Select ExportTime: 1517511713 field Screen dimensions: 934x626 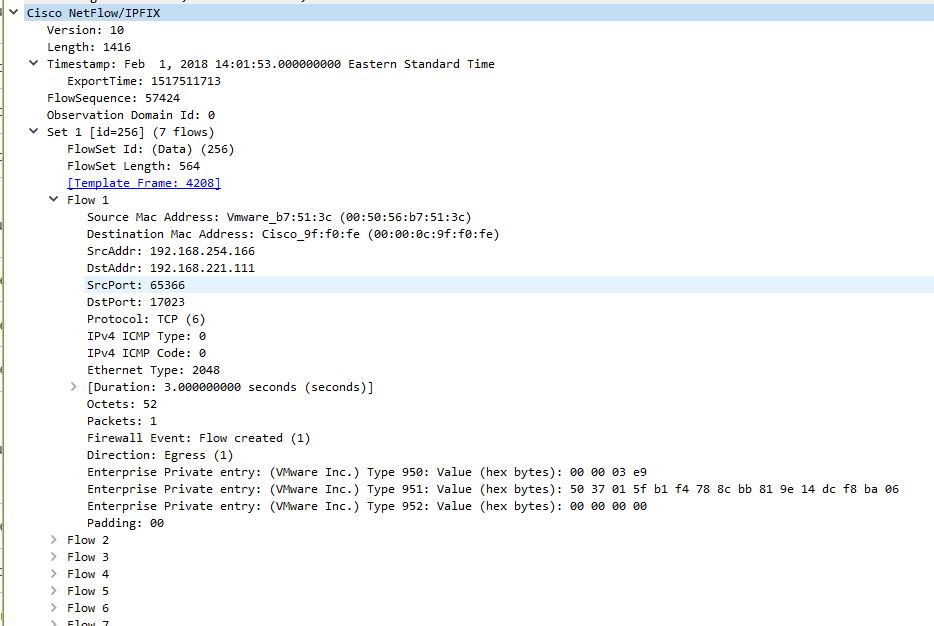coord(144,80)
